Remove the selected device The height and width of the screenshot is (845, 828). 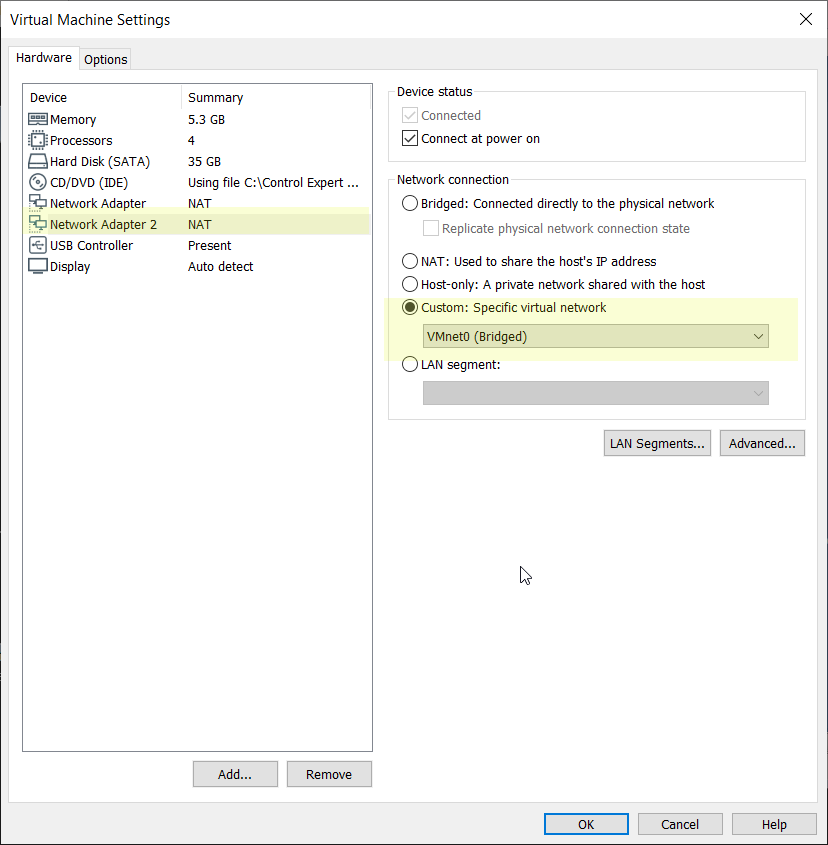(329, 774)
